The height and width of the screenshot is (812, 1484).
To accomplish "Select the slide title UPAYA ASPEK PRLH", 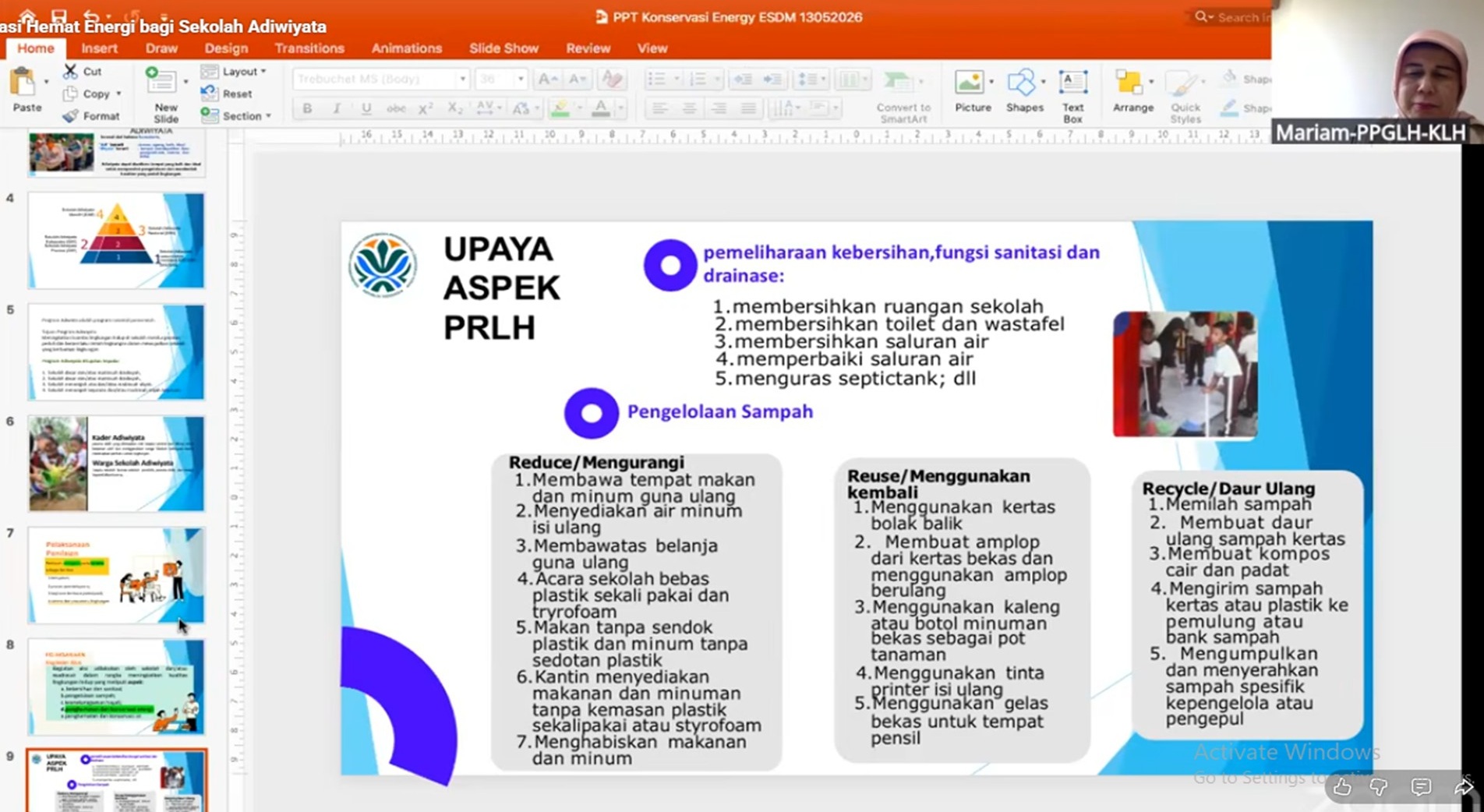I will click(501, 288).
